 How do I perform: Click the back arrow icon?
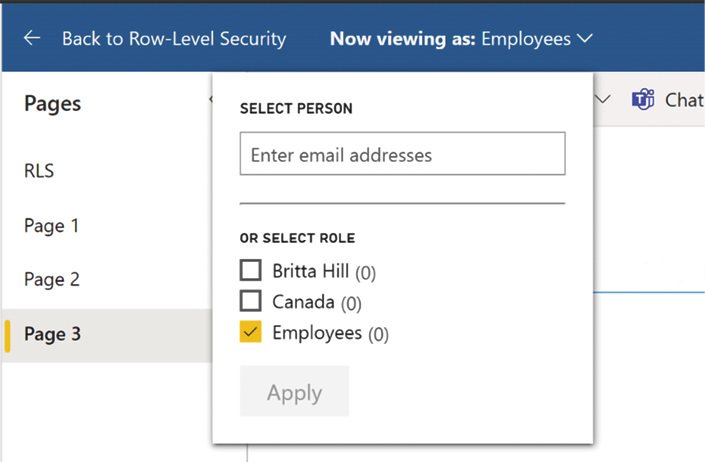pos(32,38)
